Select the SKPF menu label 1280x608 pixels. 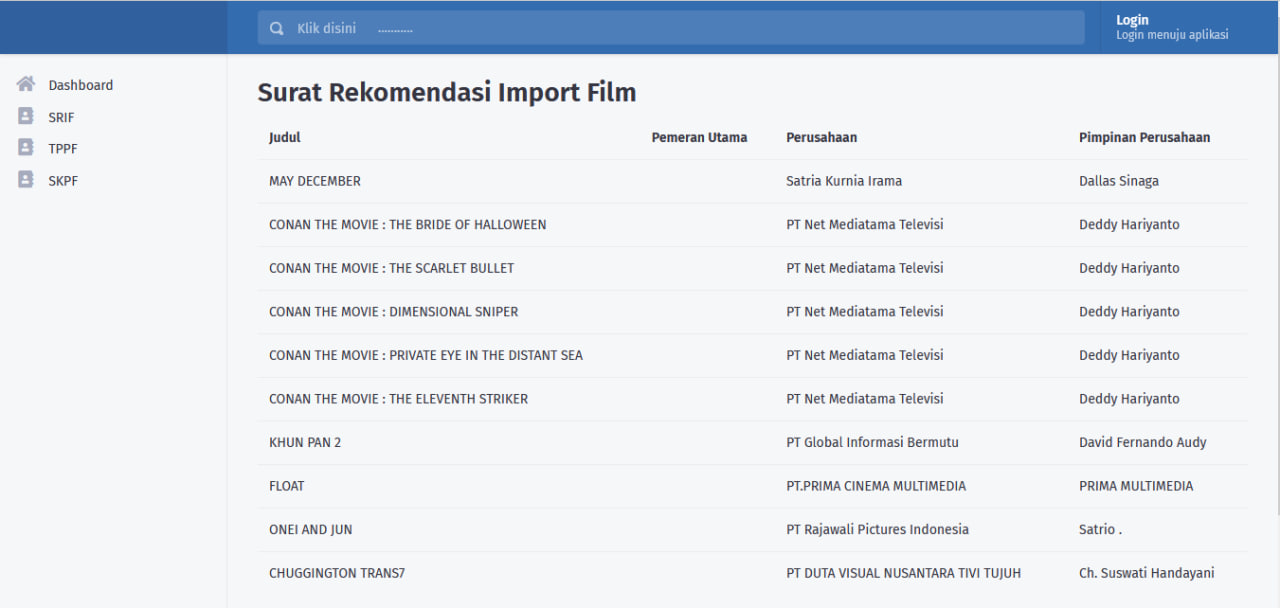[63, 181]
